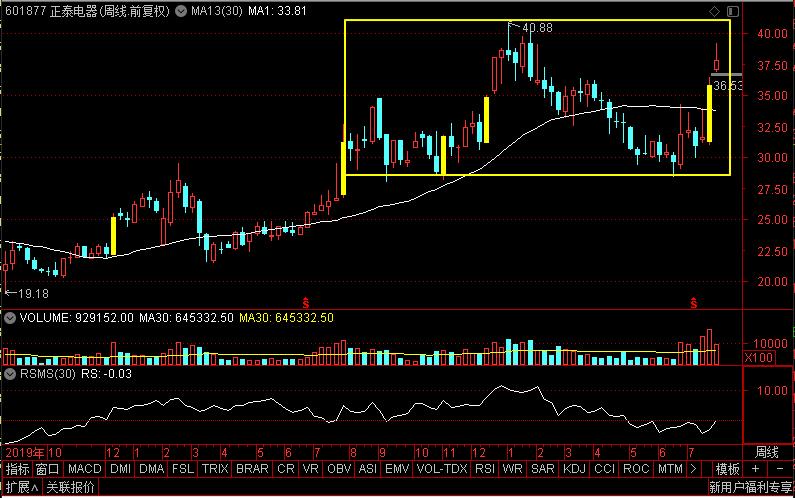
Task: Select the 窗口 tab
Action: pos(48,469)
